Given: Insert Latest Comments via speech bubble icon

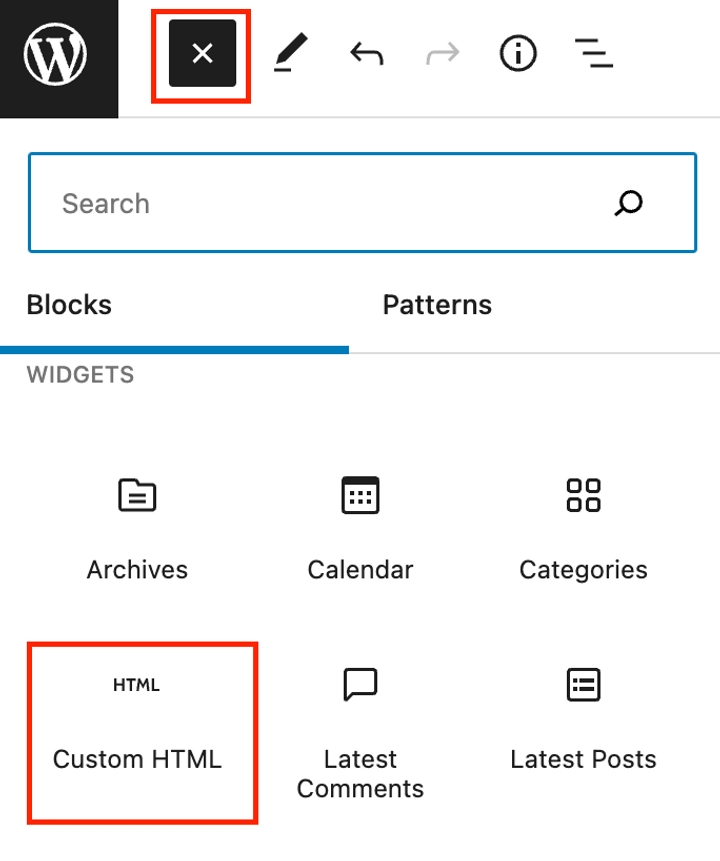Looking at the screenshot, I should pos(360,684).
